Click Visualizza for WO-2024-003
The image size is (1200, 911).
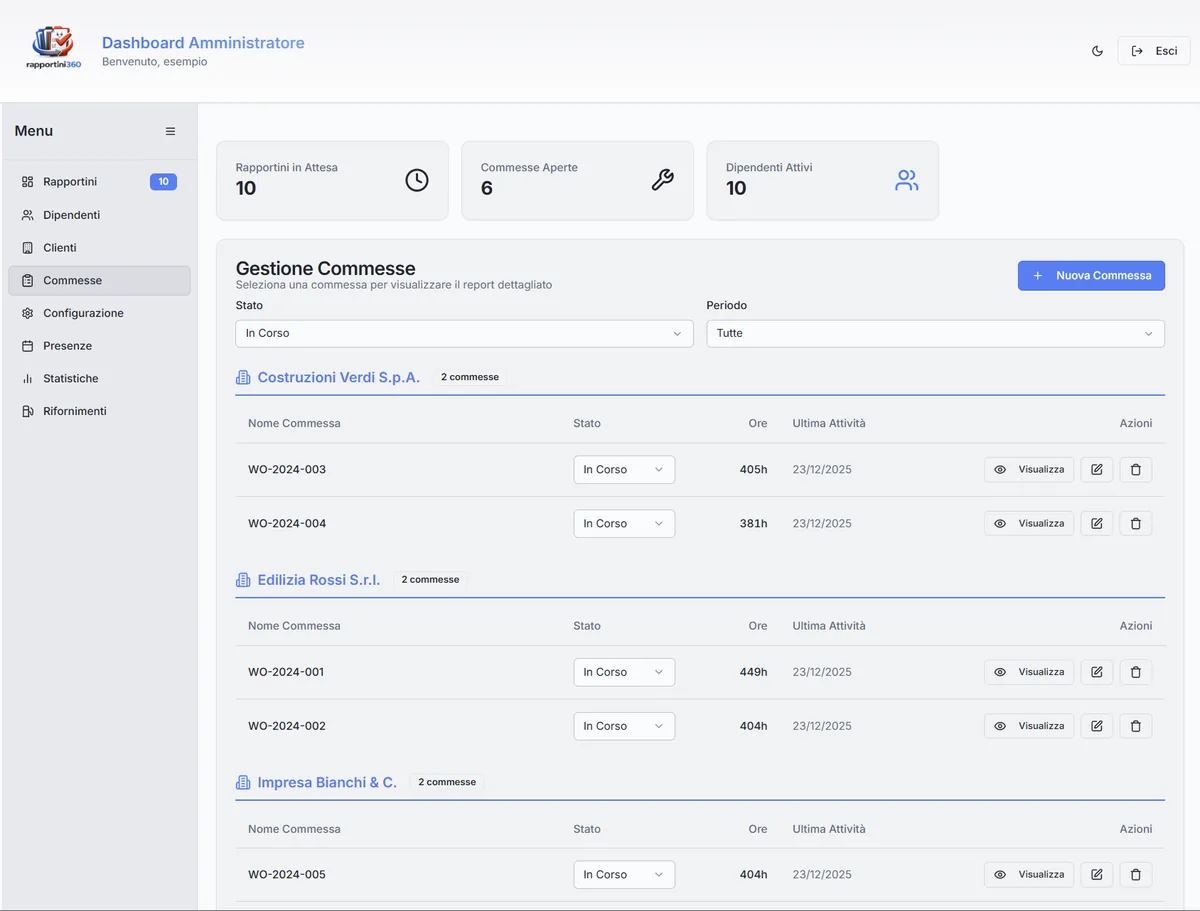click(1029, 469)
